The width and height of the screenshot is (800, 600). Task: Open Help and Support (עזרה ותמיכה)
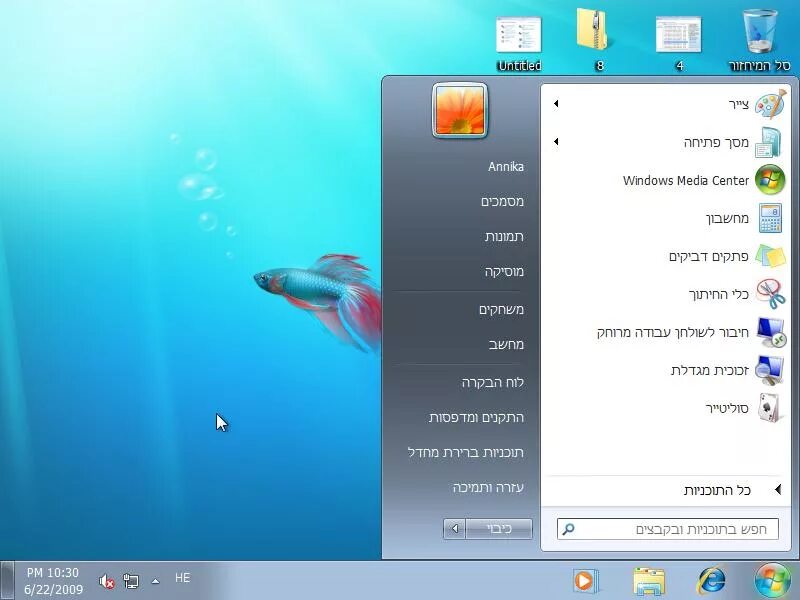coord(488,487)
